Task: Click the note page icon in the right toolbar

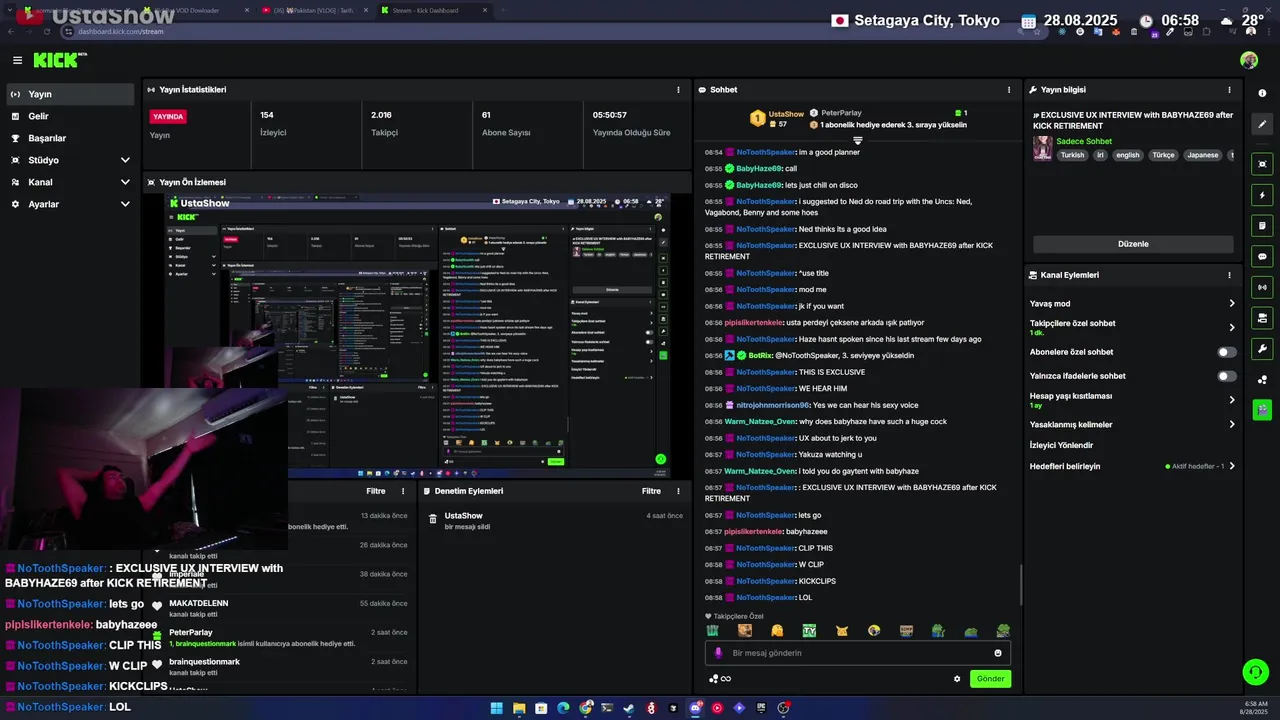Action: point(1262,225)
